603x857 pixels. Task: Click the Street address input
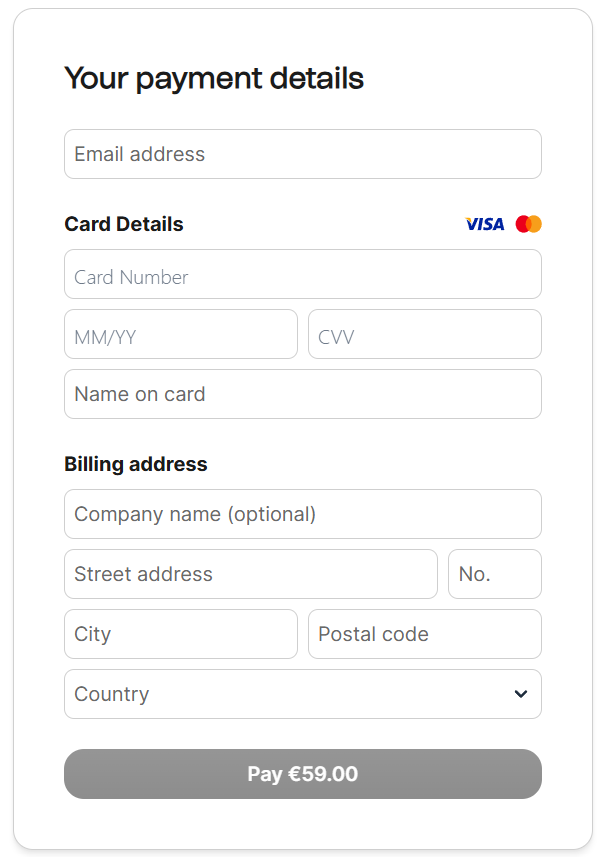[250, 574]
